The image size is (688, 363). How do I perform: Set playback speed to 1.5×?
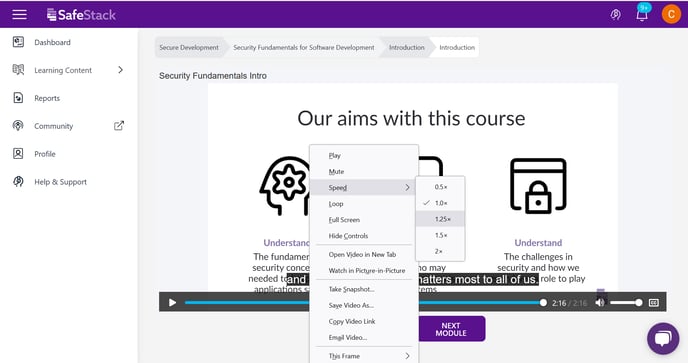click(x=440, y=235)
